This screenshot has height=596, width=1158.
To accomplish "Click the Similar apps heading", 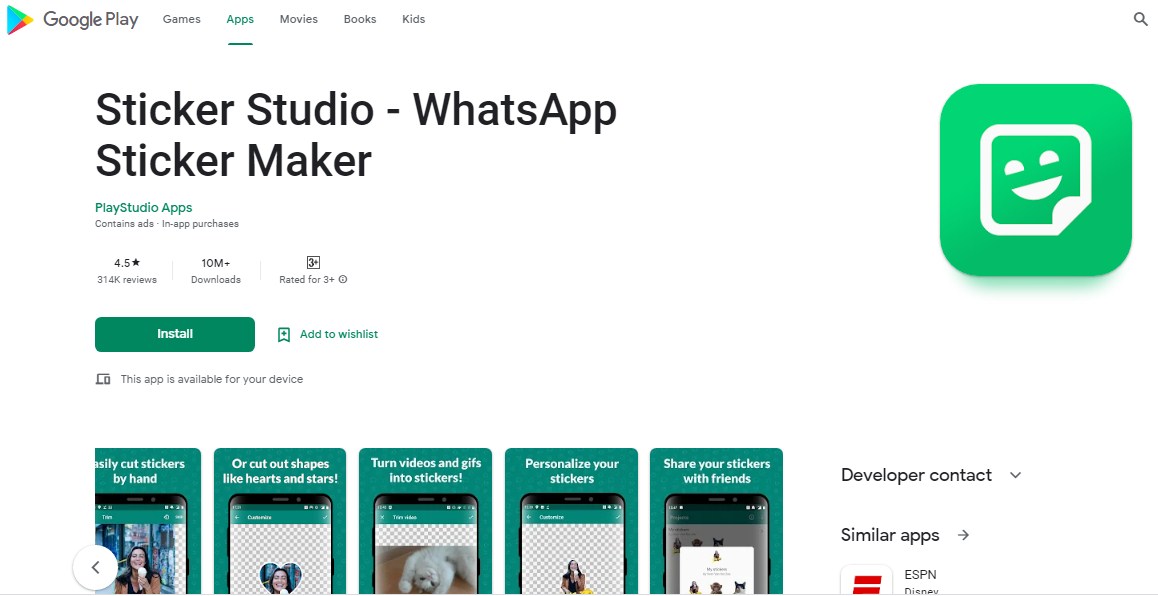I will pyautogui.click(x=890, y=535).
